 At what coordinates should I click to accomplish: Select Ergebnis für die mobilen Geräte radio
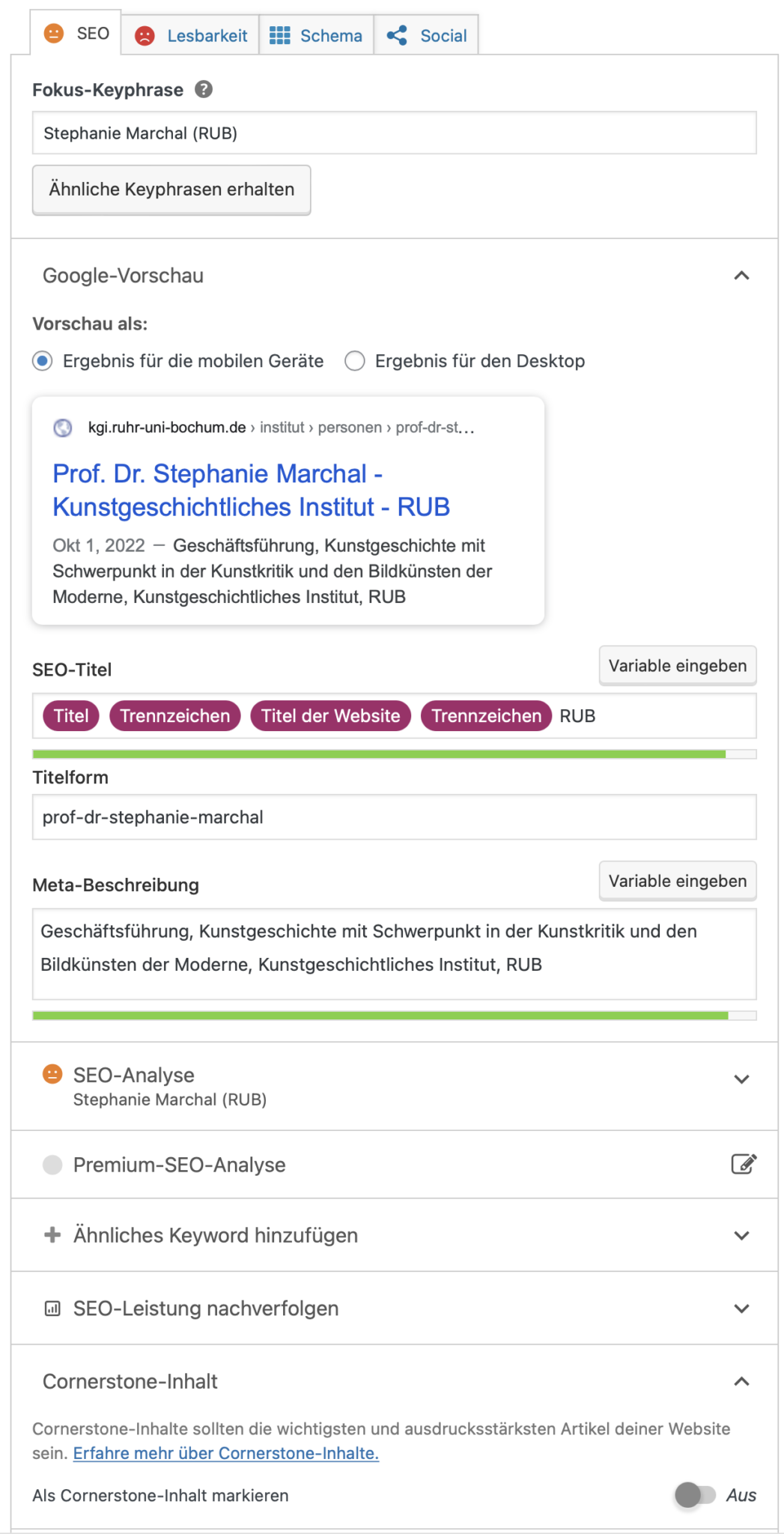43,361
